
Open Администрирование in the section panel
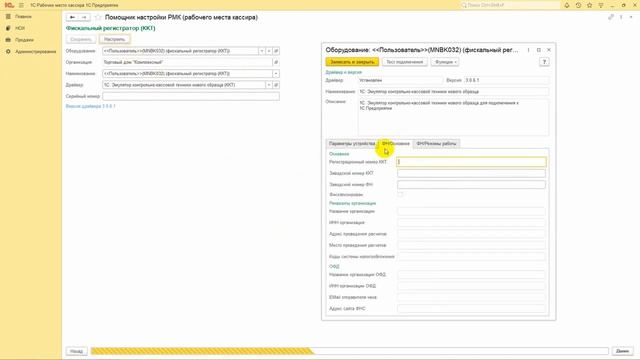(x=36, y=52)
